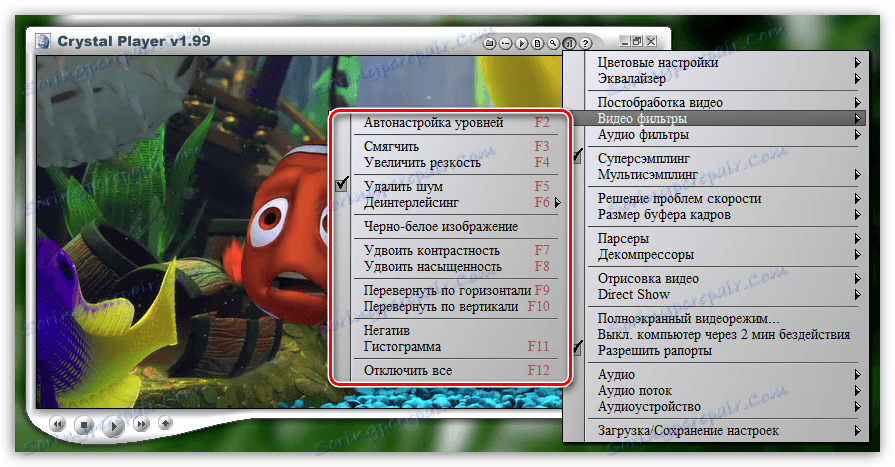Image resolution: width=895 pixels, height=467 pixels.
Task: Click the bars settings icon in title bar
Action: click(x=569, y=43)
